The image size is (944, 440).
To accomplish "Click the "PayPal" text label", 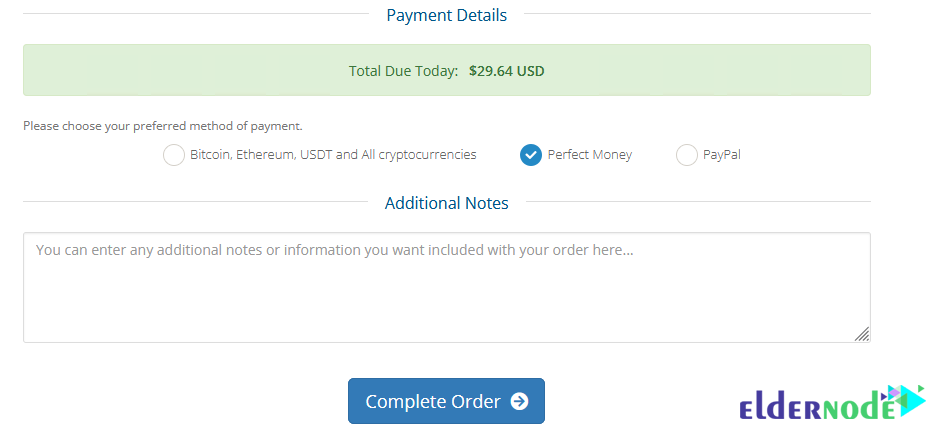I will [x=721, y=155].
